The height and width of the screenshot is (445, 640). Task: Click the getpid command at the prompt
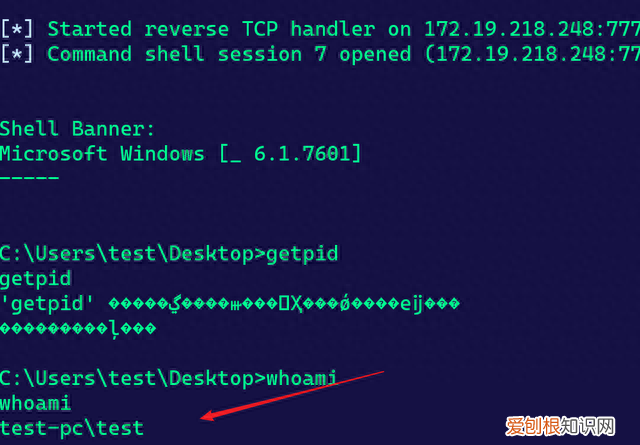302,254
